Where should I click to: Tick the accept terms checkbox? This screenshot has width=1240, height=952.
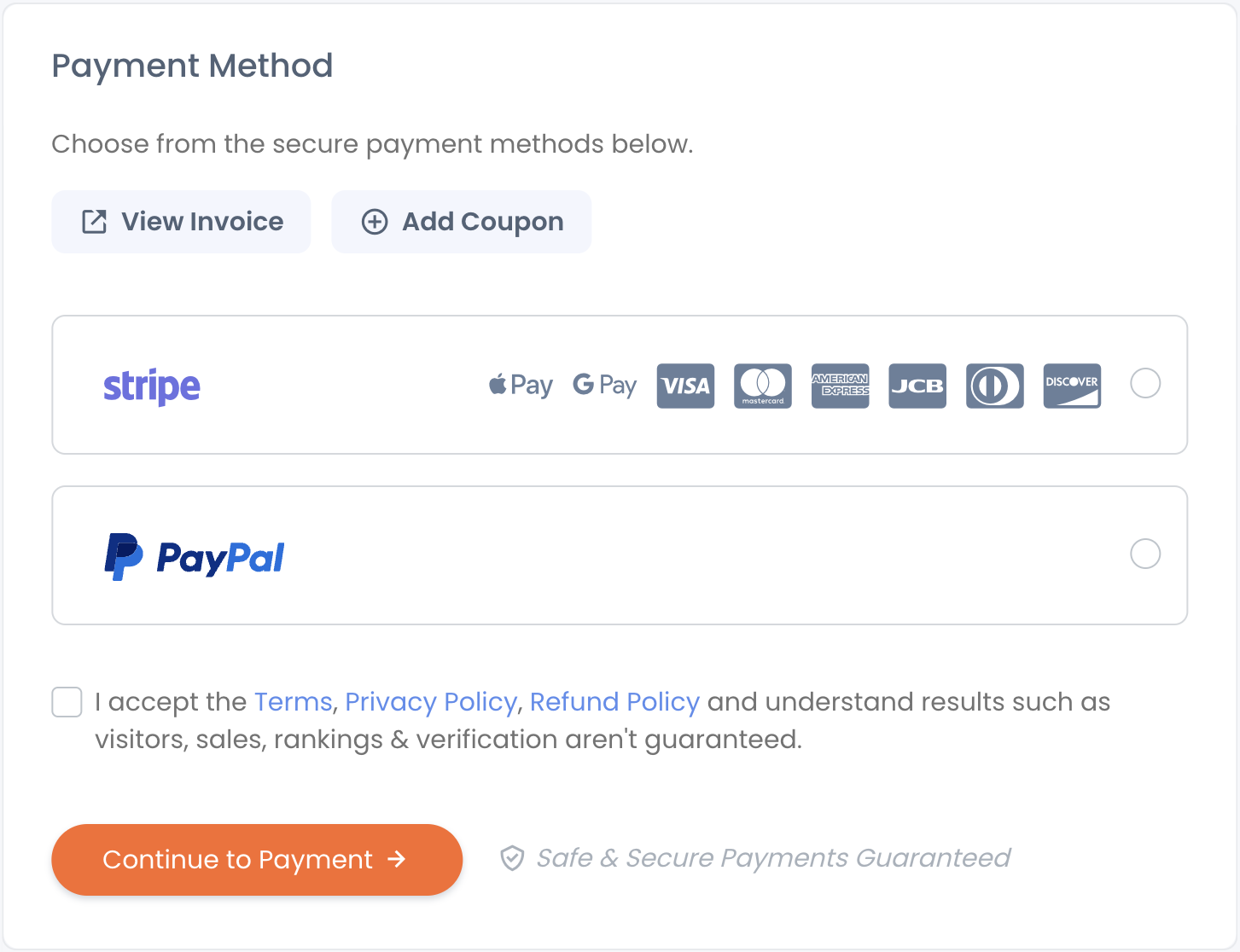coord(67,702)
